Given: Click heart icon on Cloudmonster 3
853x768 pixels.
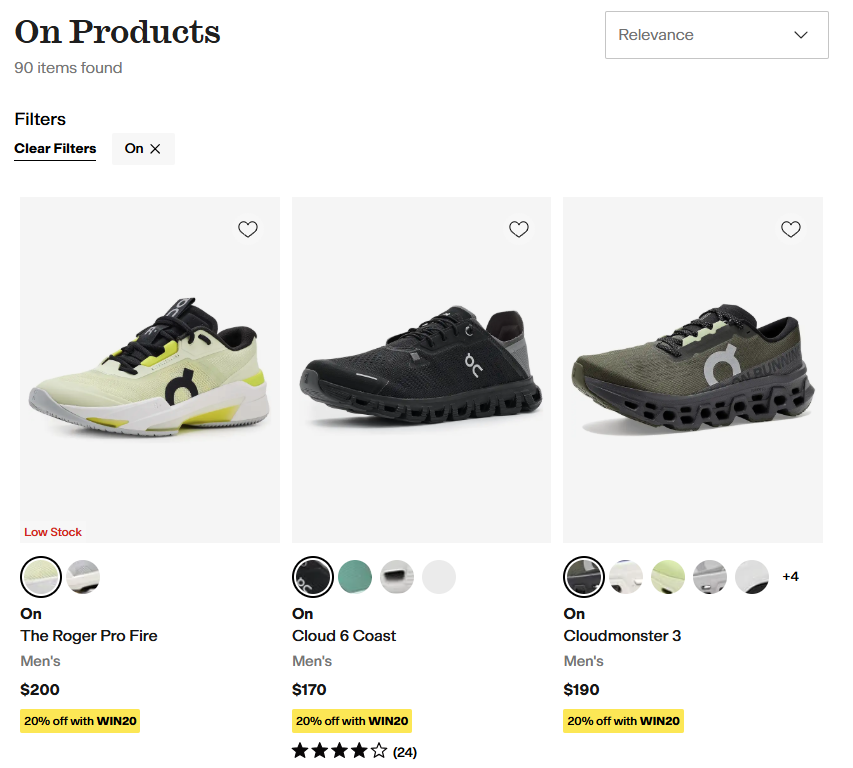Looking at the screenshot, I should coord(791,229).
